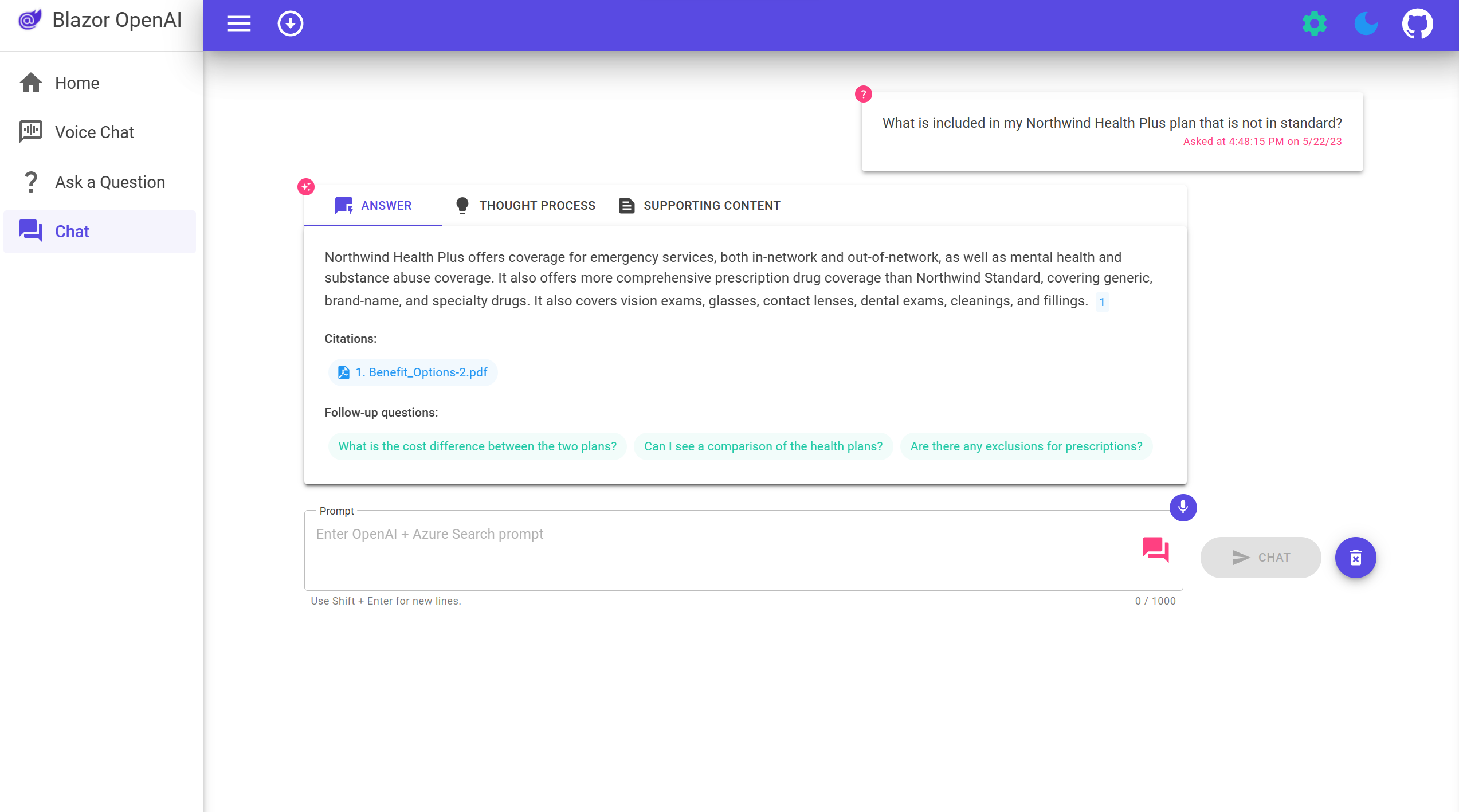Click follow-up question about cost difference

[477, 446]
